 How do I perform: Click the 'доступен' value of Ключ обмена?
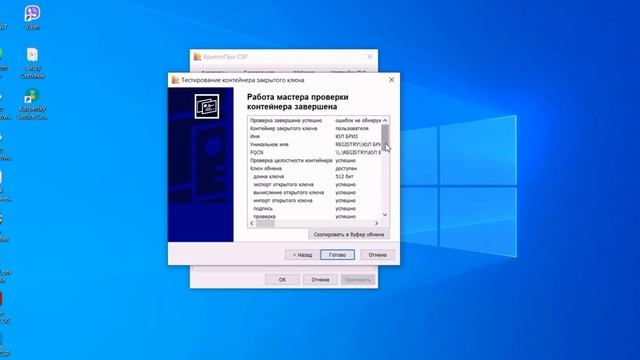[346, 168]
